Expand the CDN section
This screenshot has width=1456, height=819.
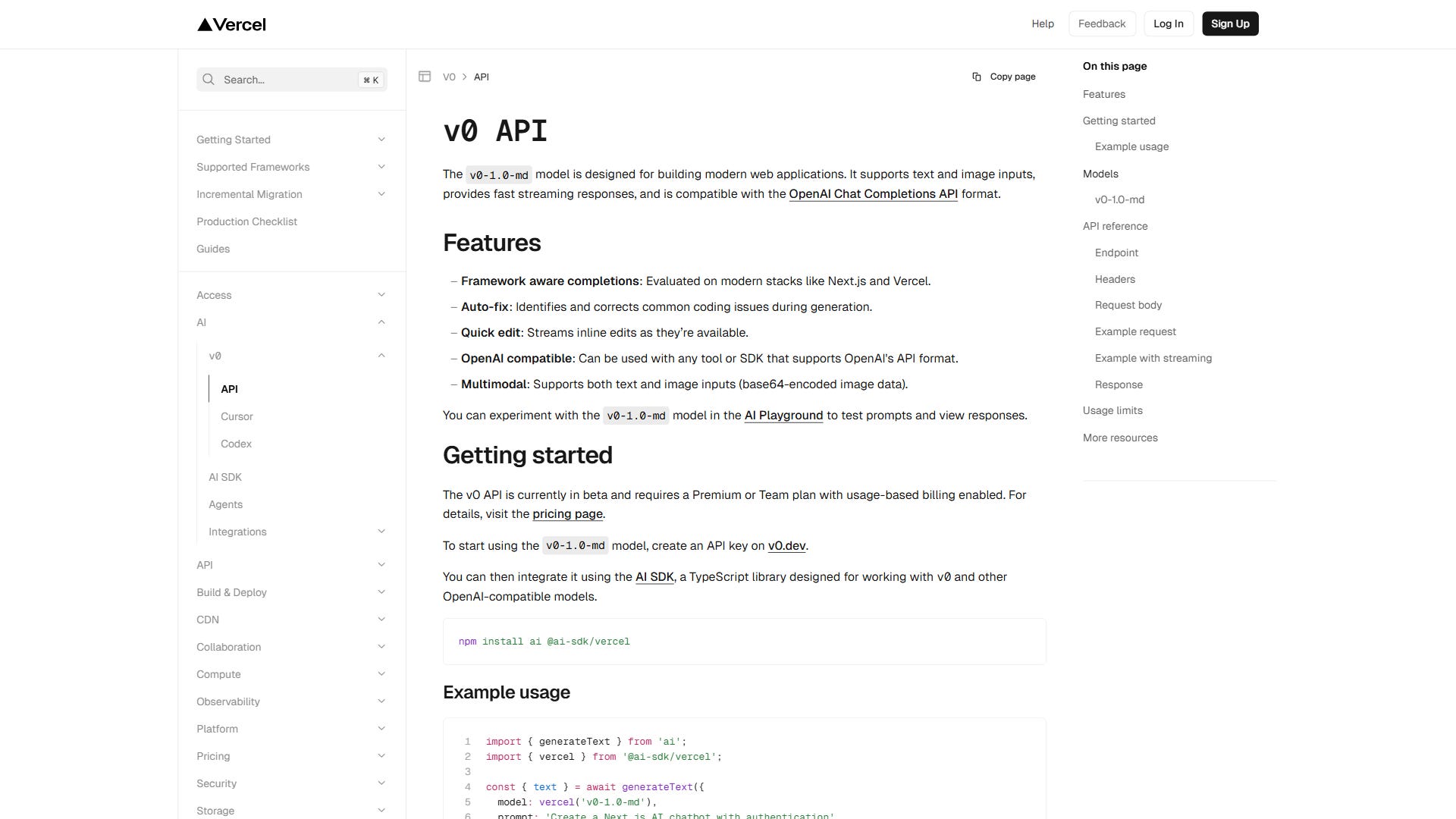(x=292, y=620)
